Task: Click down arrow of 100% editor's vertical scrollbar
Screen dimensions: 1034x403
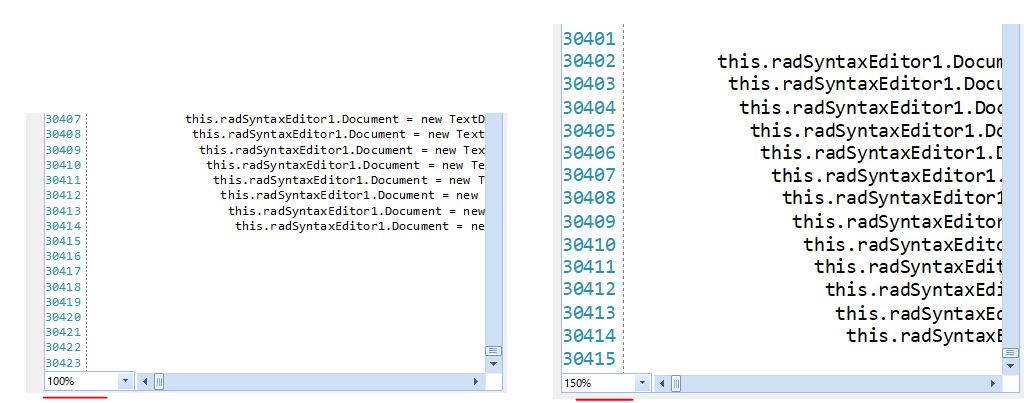Action: click(494, 364)
